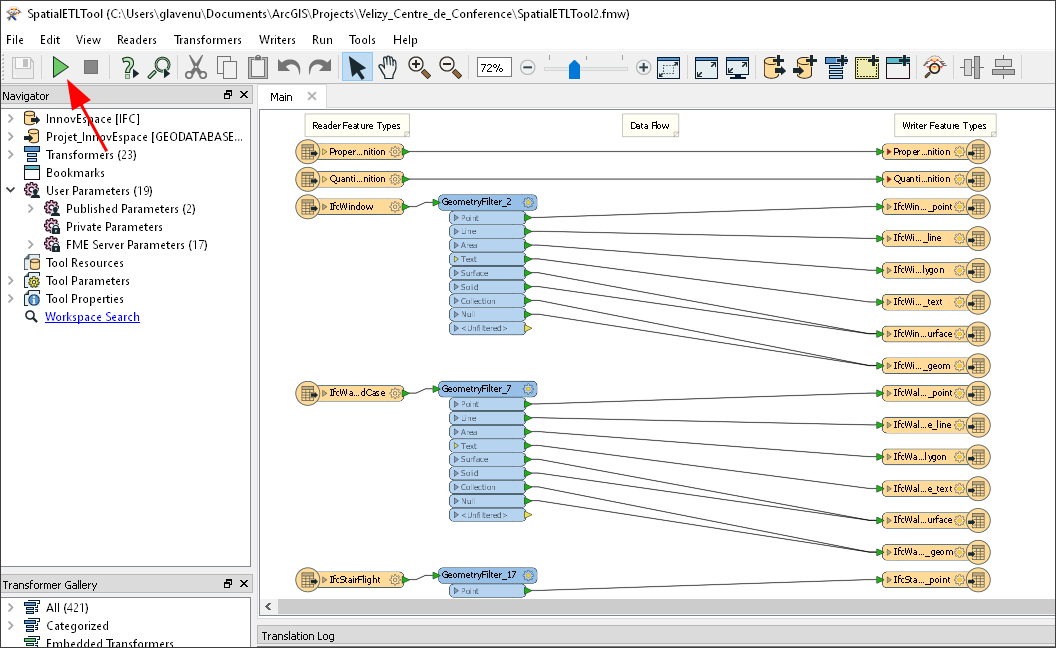
Task: Open GeometryFilter_17 properties gear
Action: coord(529,575)
